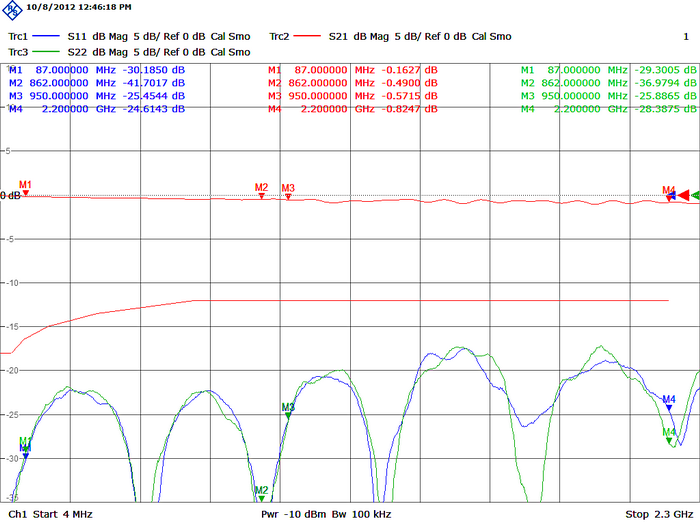The height and width of the screenshot is (525, 700).
Task: Click the blue S11 line color sample
Action: click(47, 37)
